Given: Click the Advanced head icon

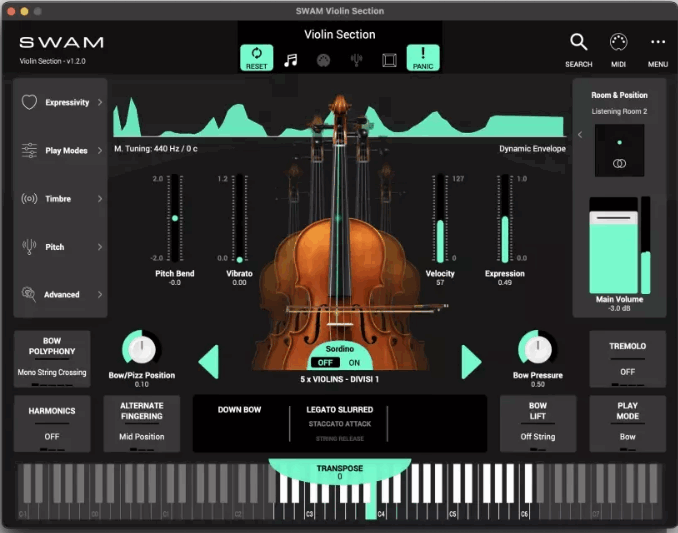Looking at the screenshot, I should 29,294.
